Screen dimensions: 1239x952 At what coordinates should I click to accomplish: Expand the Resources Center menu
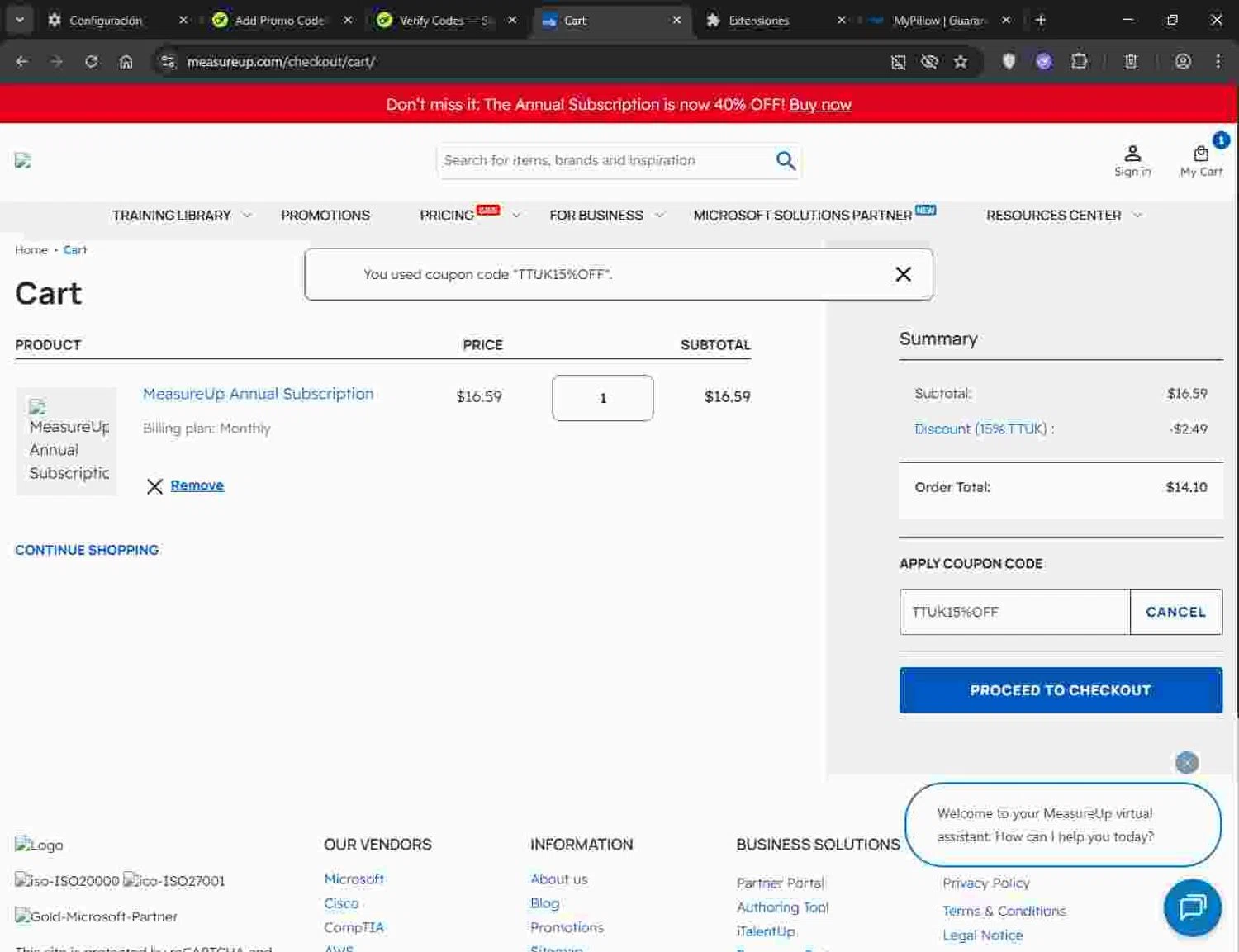coord(1064,215)
